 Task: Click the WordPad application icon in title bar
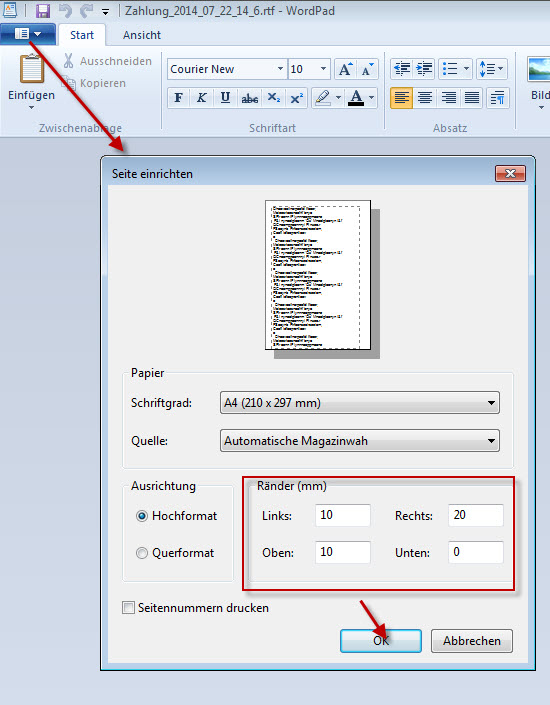click(x=10, y=10)
